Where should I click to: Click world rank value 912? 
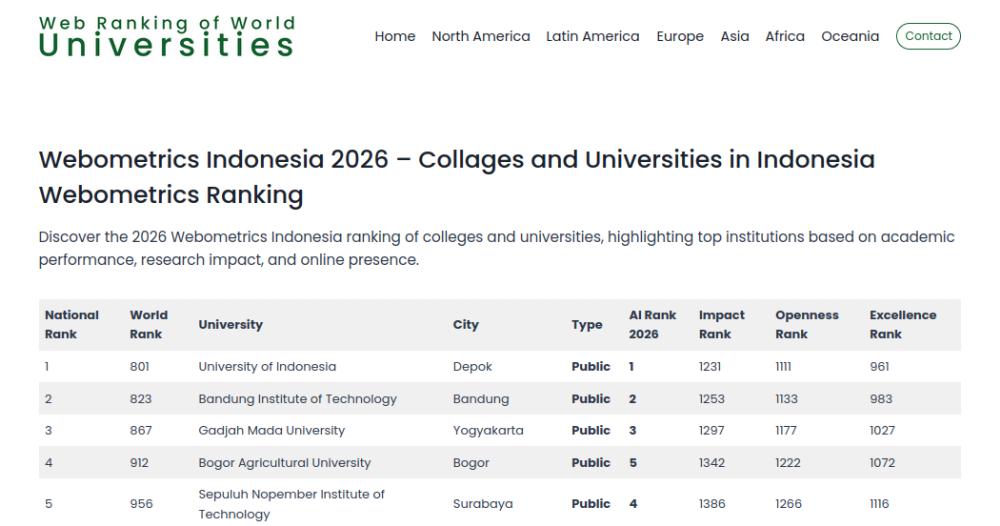(x=139, y=463)
